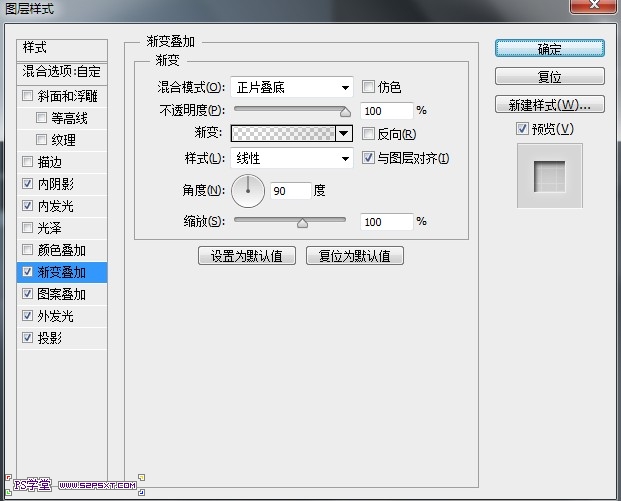Expand the gradient picker dropdown arrow
This screenshot has height=501, width=621.
coord(344,133)
